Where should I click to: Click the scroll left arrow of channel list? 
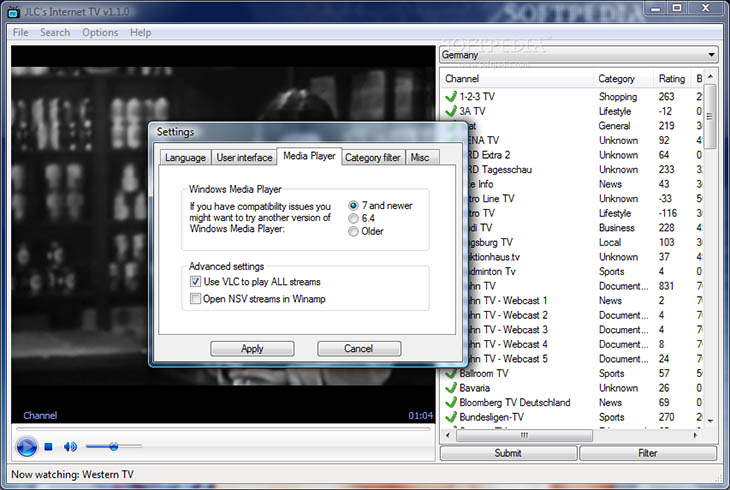tap(448, 436)
